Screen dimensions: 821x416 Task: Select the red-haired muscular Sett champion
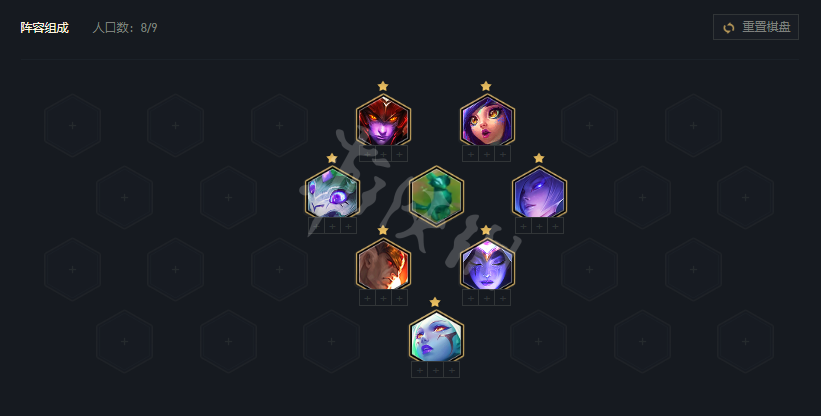tap(383, 266)
